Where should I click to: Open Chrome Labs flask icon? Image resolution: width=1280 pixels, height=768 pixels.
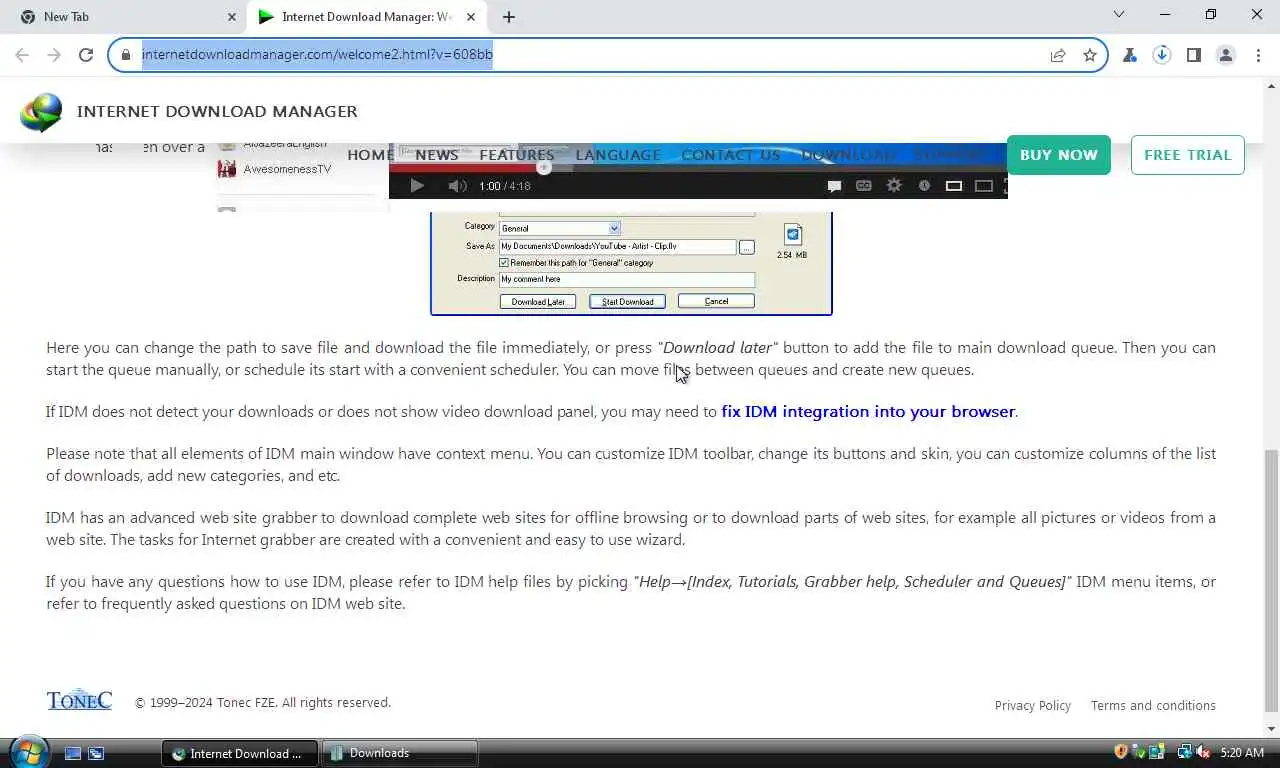(x=1130, y=55)
